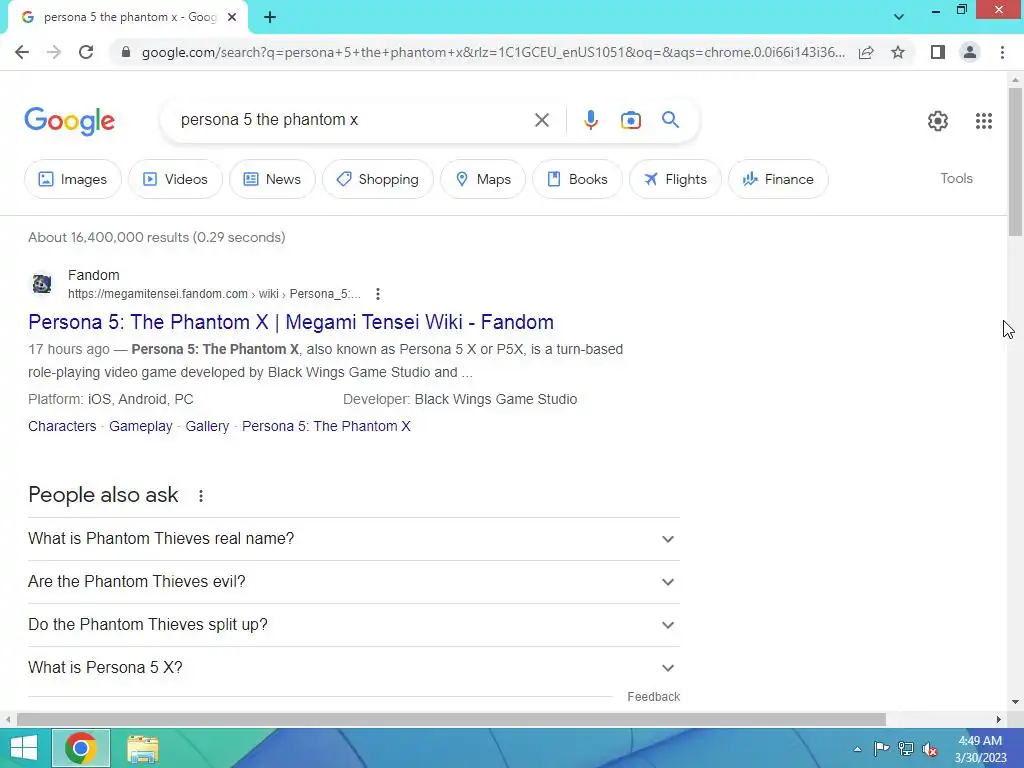Viewport: 1024px width, 768px height.
Task: Go back using the browser back arrow
Action: (x=22, y=52)
